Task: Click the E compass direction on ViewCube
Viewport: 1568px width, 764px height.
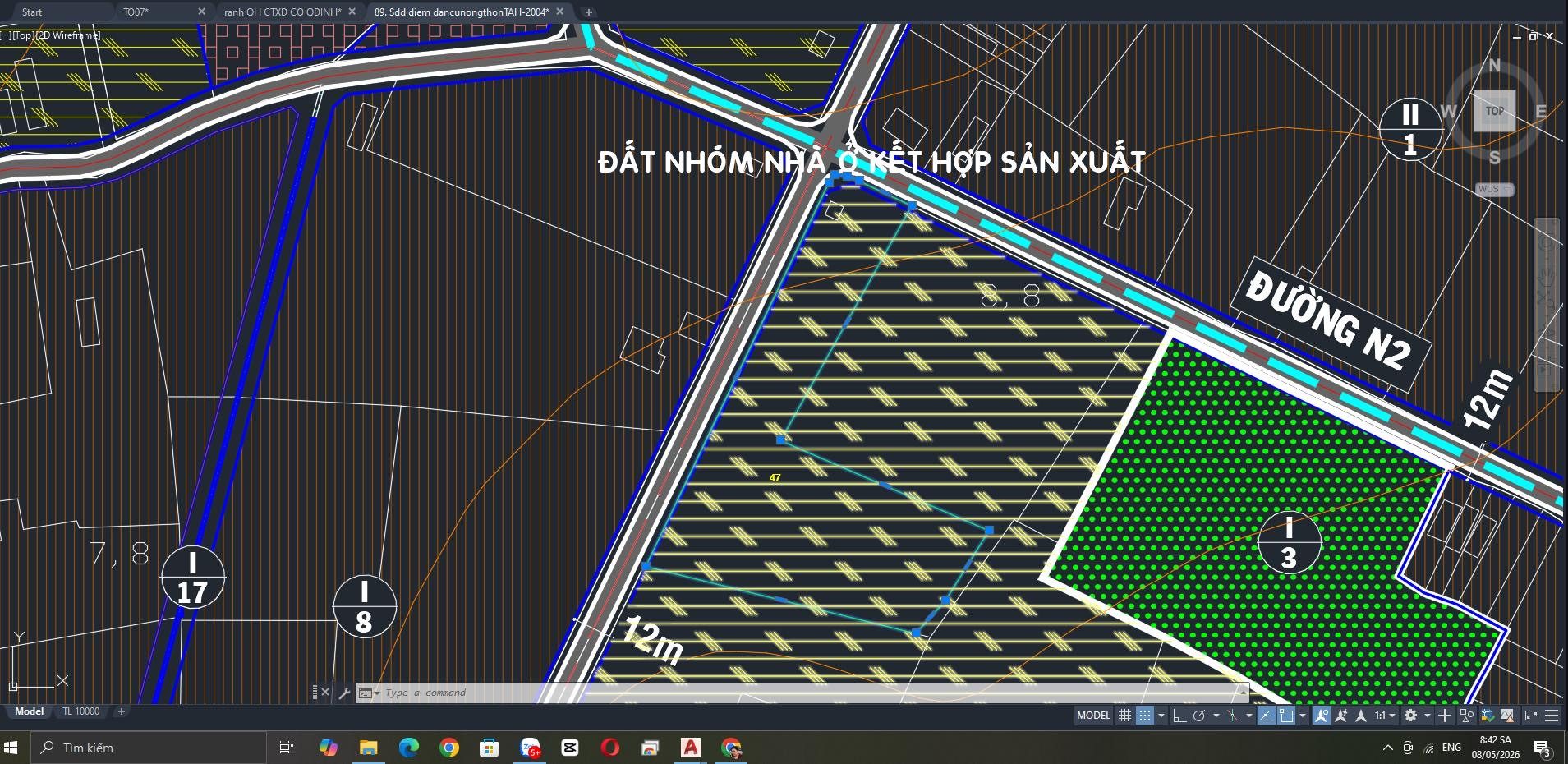Action: pyautogui.click(x=1540, y=111)
